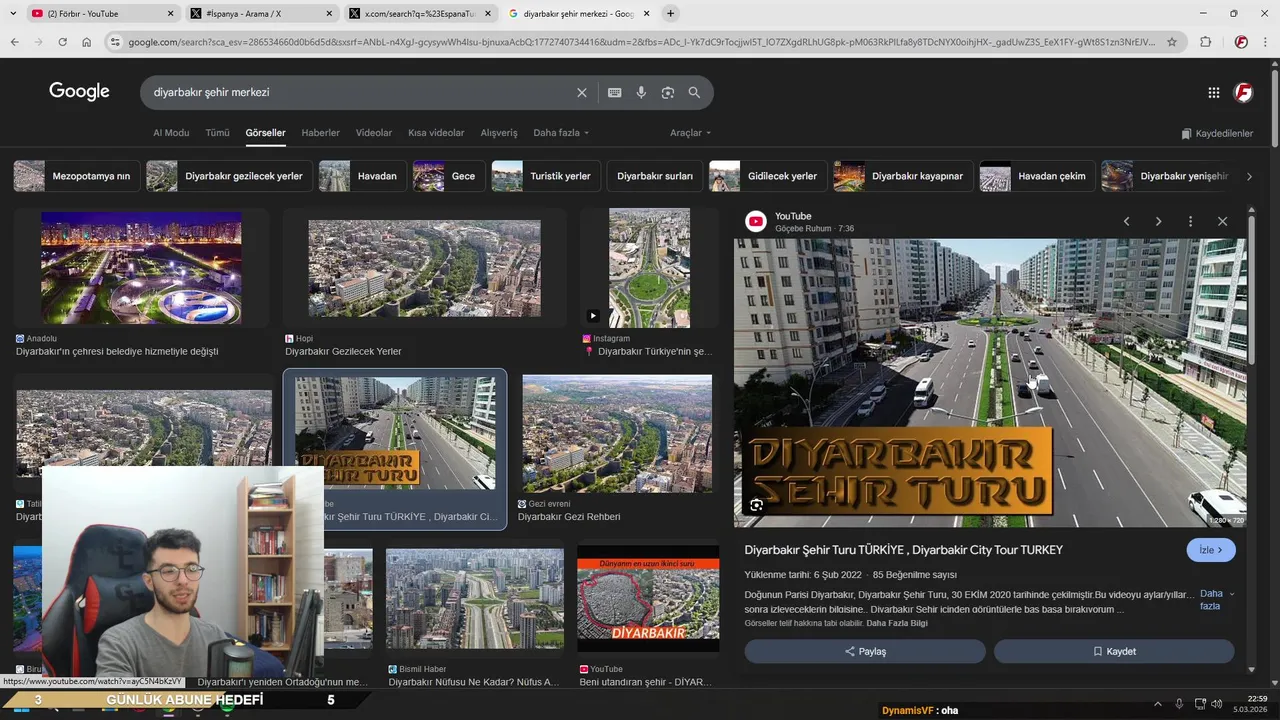Switch to Haberler tab
The height and width of the screenshot is (720, 1280).
[321, 133]
